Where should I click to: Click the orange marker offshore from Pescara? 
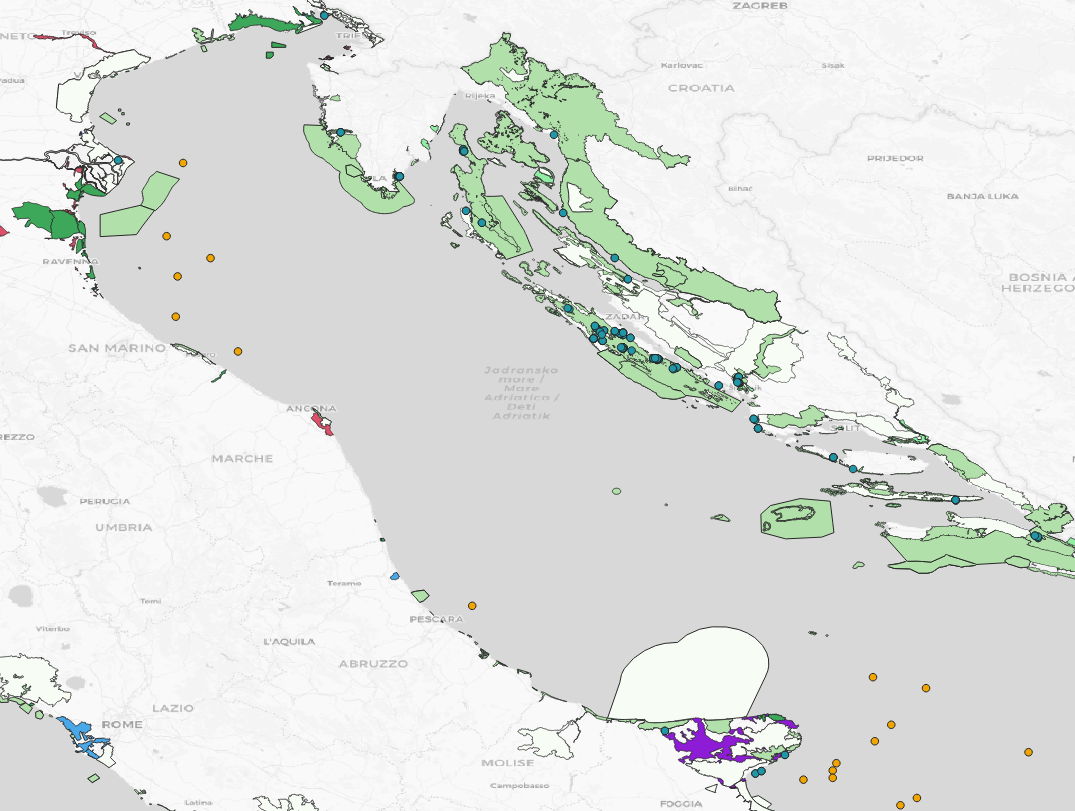tap(472, 606)
